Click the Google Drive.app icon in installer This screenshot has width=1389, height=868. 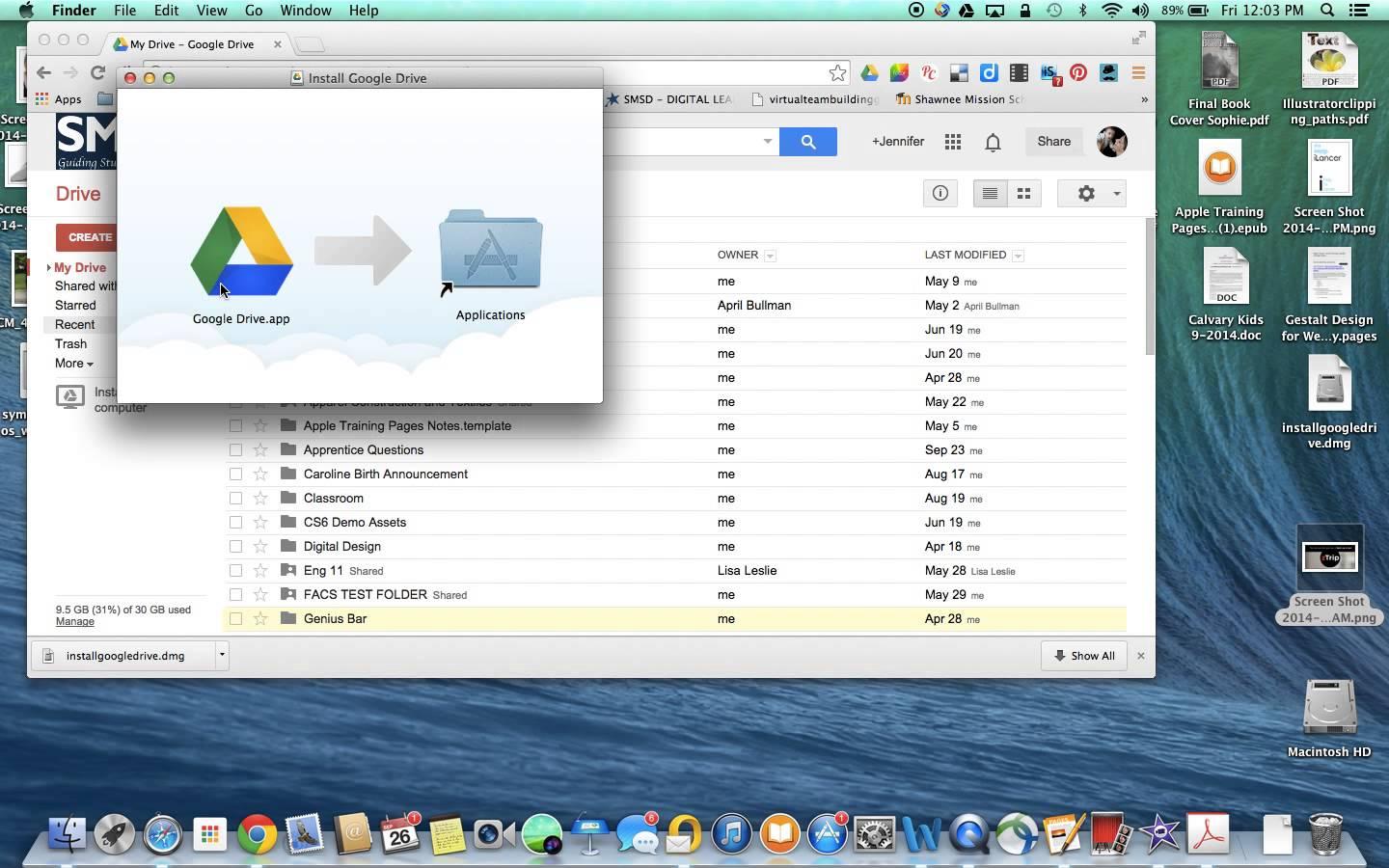[242, 252]
